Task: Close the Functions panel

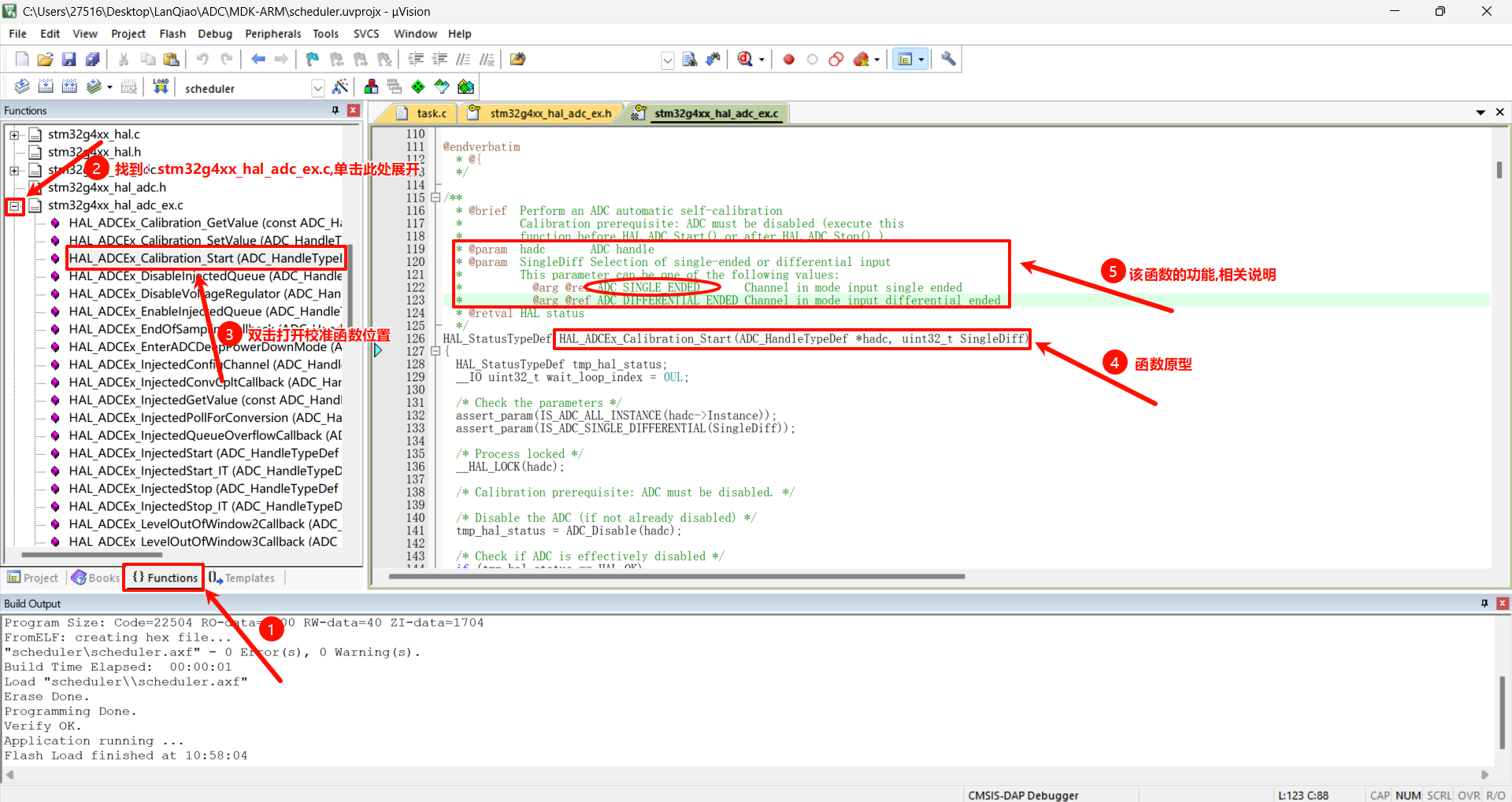Action: 354,110
